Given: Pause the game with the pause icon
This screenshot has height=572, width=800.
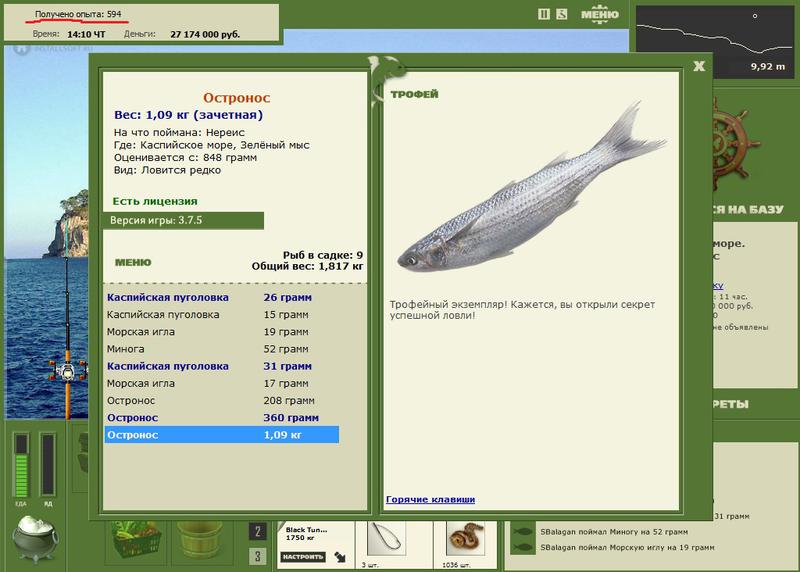Looking at the screenshot, I should pos(544,14).
